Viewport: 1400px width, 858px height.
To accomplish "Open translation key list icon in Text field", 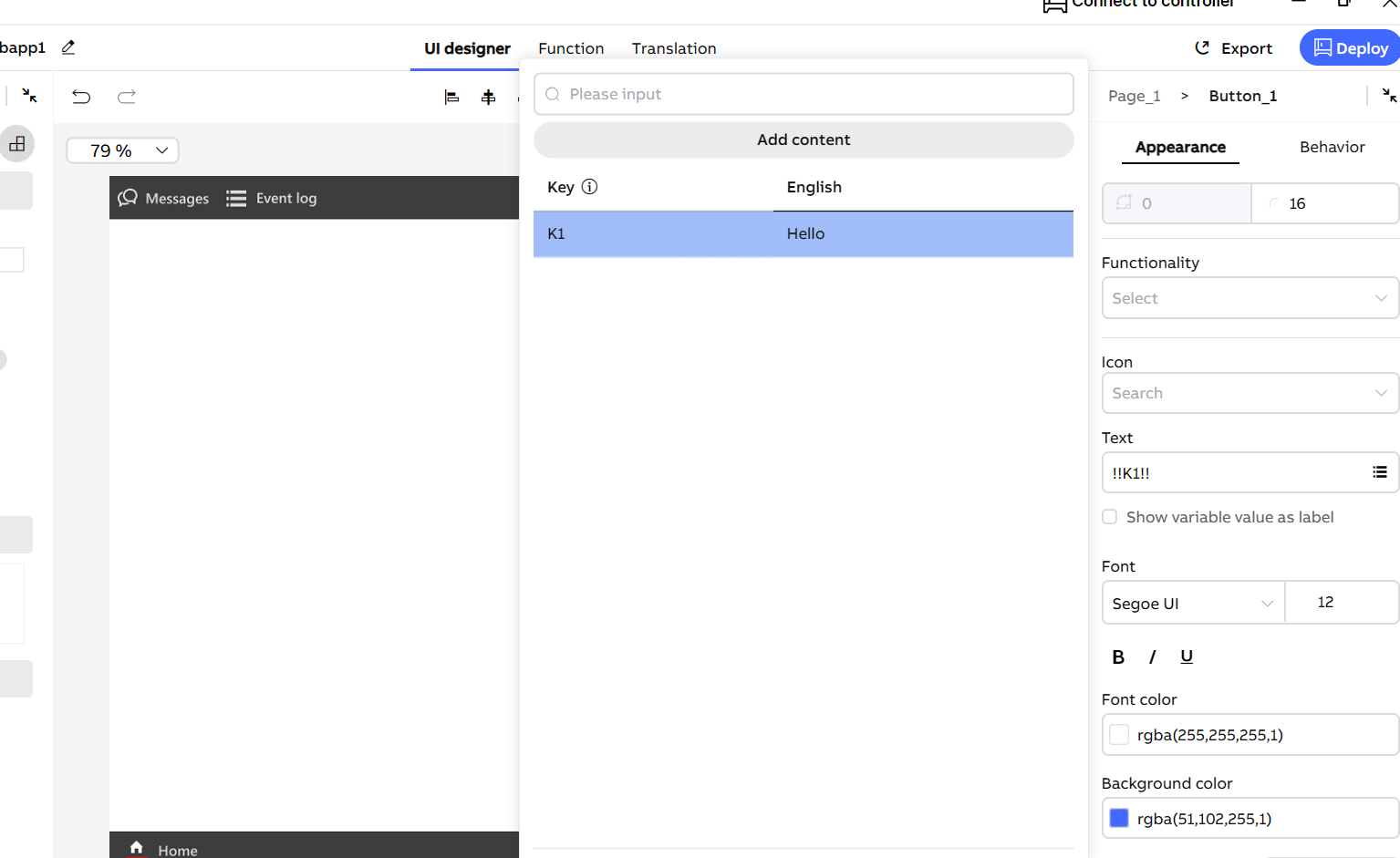I will click(x=1379, y=472).
